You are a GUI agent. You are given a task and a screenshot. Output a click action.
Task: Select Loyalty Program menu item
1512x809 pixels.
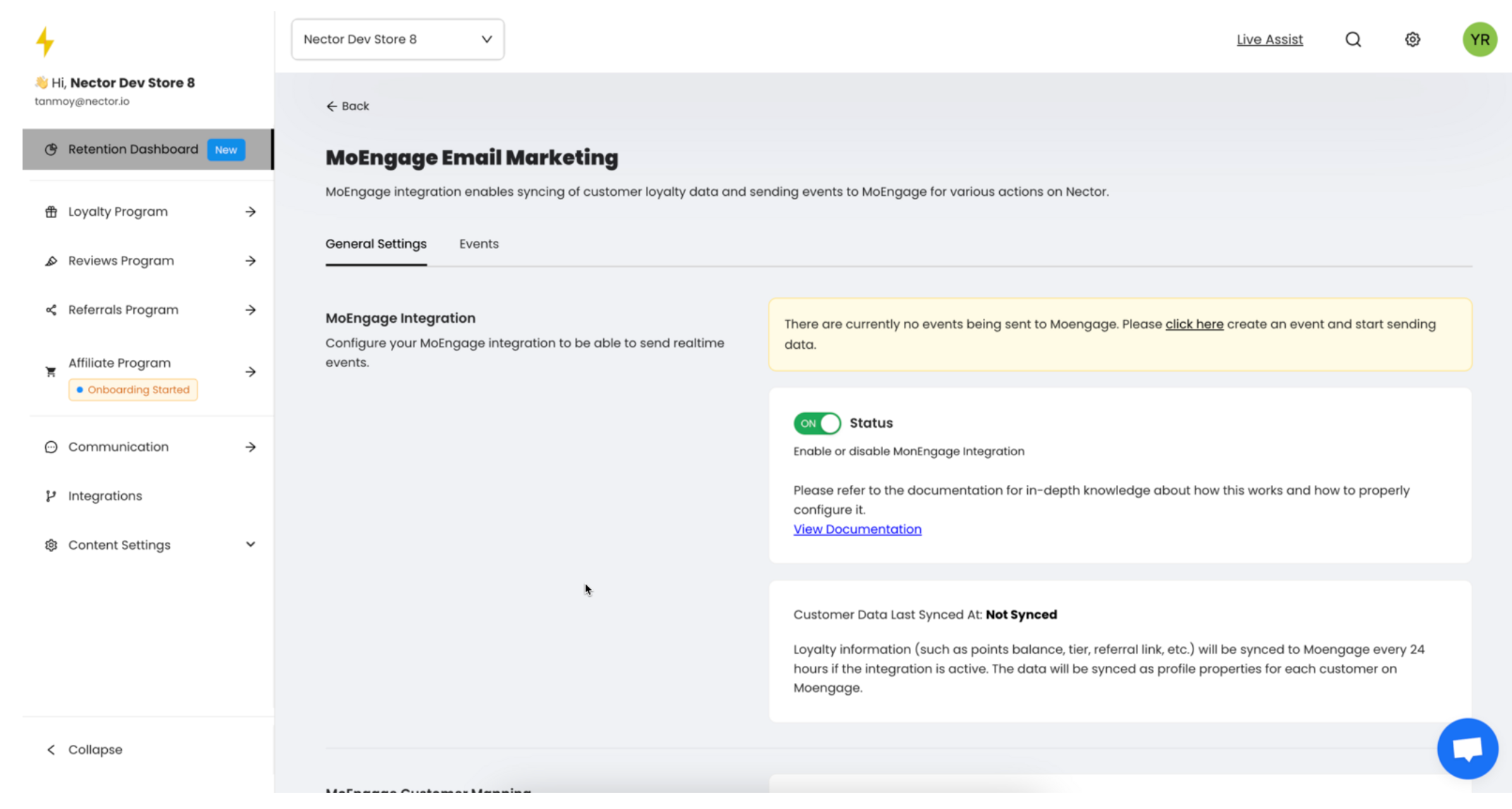tap(148, 211)
